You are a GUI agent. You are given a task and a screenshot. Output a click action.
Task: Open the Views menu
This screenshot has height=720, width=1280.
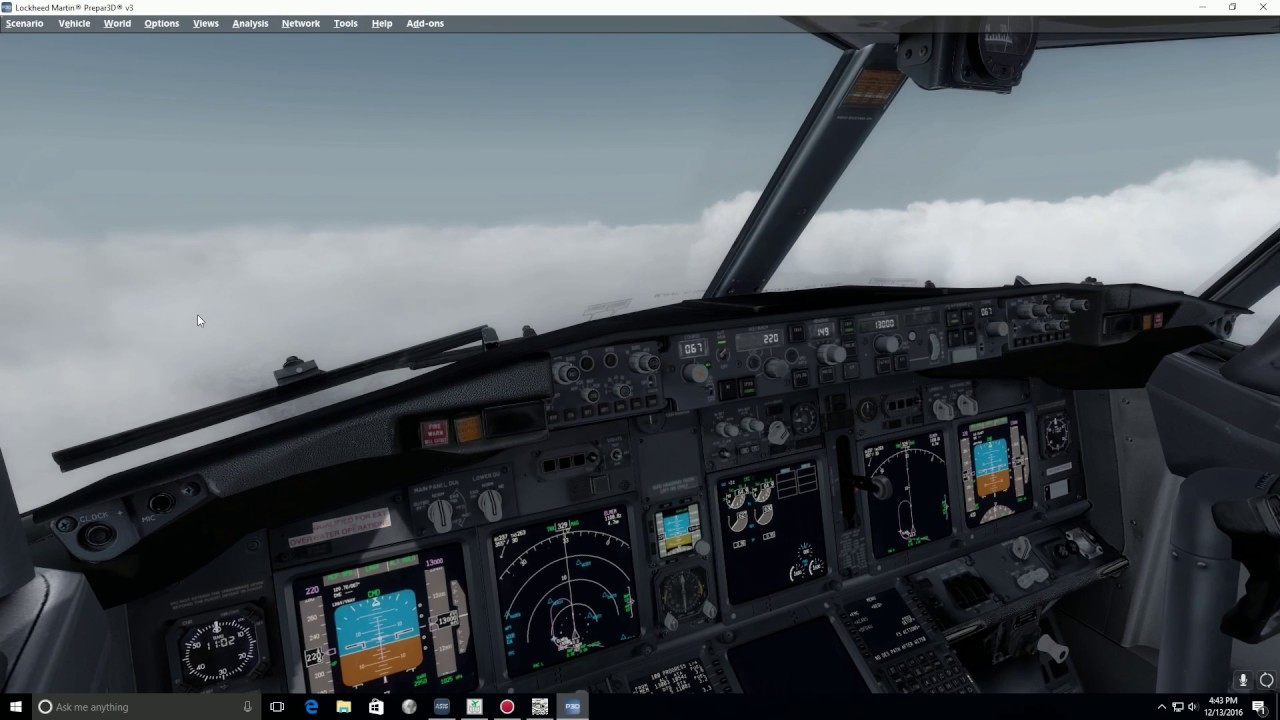[205, 23]
